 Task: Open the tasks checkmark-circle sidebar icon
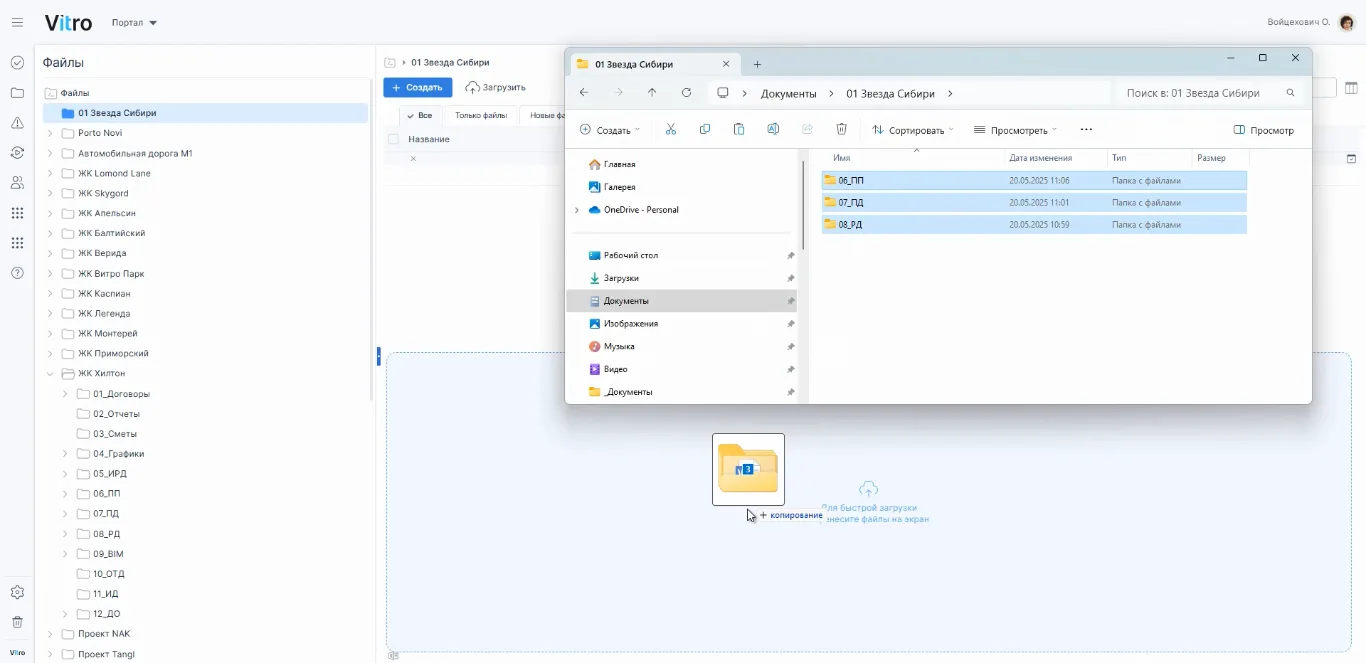coord(17,63)
